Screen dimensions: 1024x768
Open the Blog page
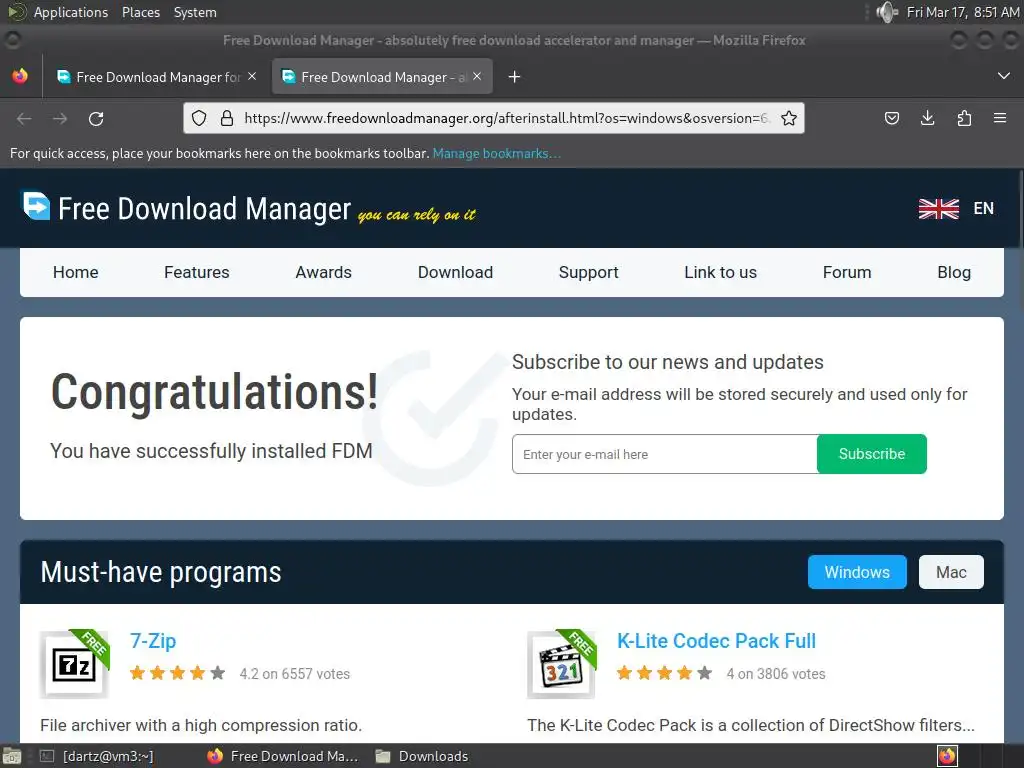pyautogui.click(x=954, y=272)
